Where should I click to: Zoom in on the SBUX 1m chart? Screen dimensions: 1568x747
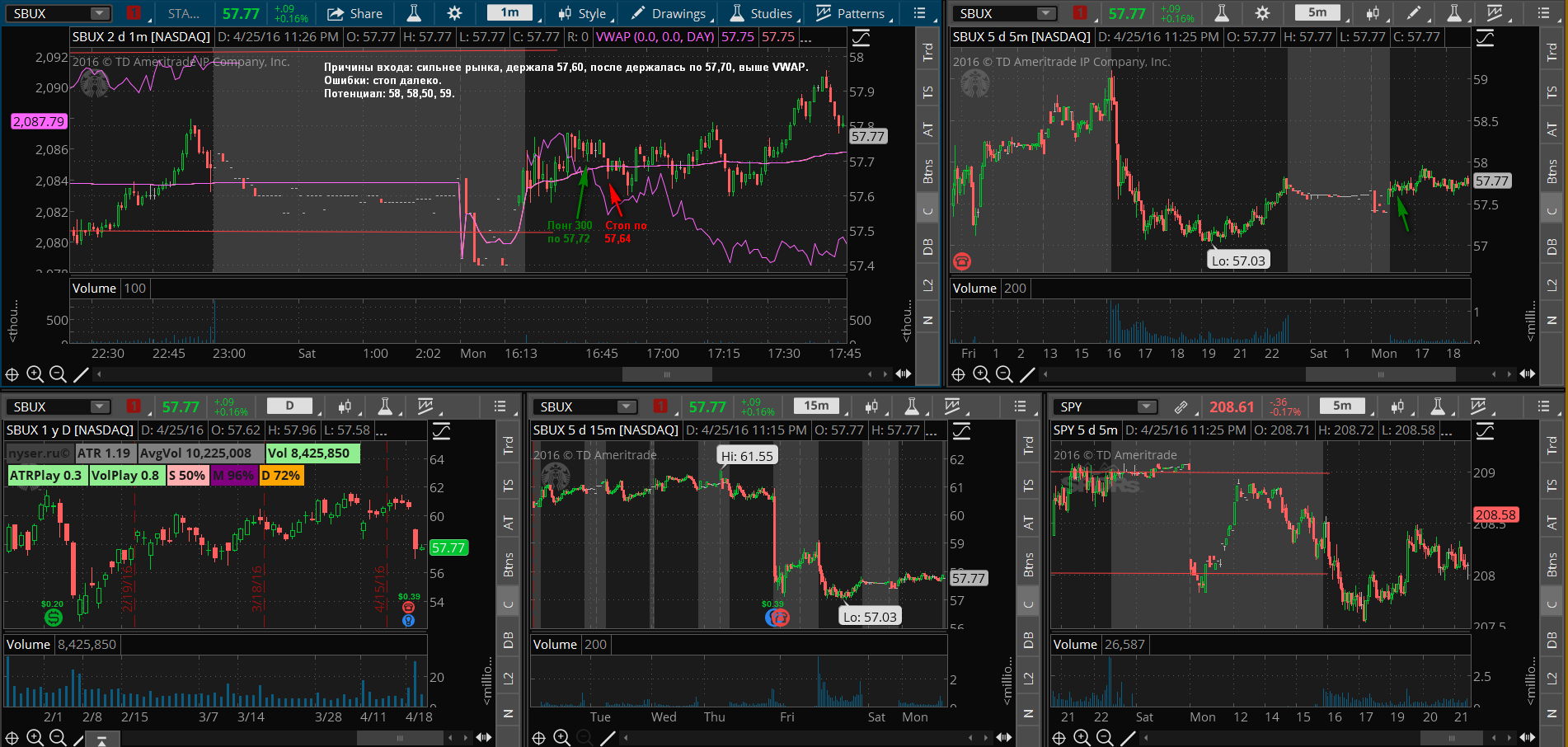(x=35, y=374)
